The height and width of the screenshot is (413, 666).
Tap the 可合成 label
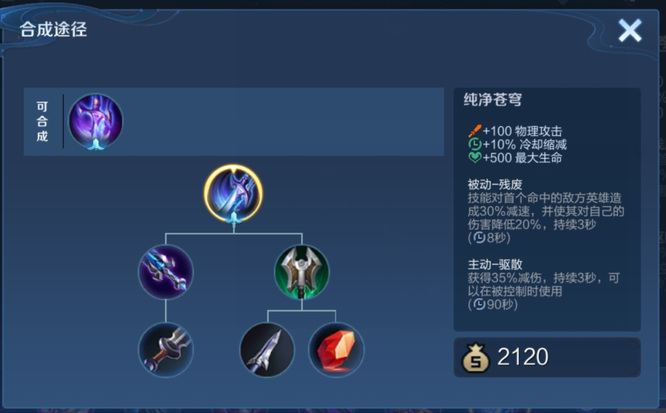click(x=42, y=122)
